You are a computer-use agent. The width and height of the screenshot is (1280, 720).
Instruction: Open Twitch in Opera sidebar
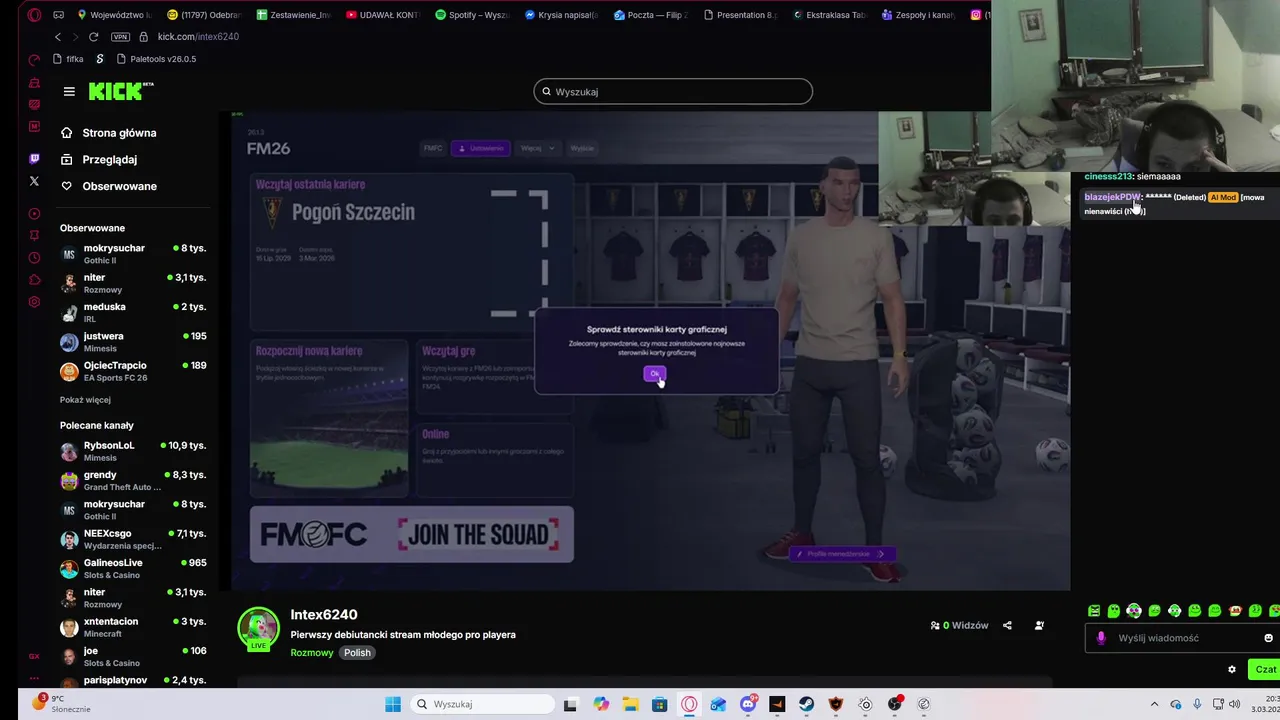pyautogui.click(x=34, y=159)
